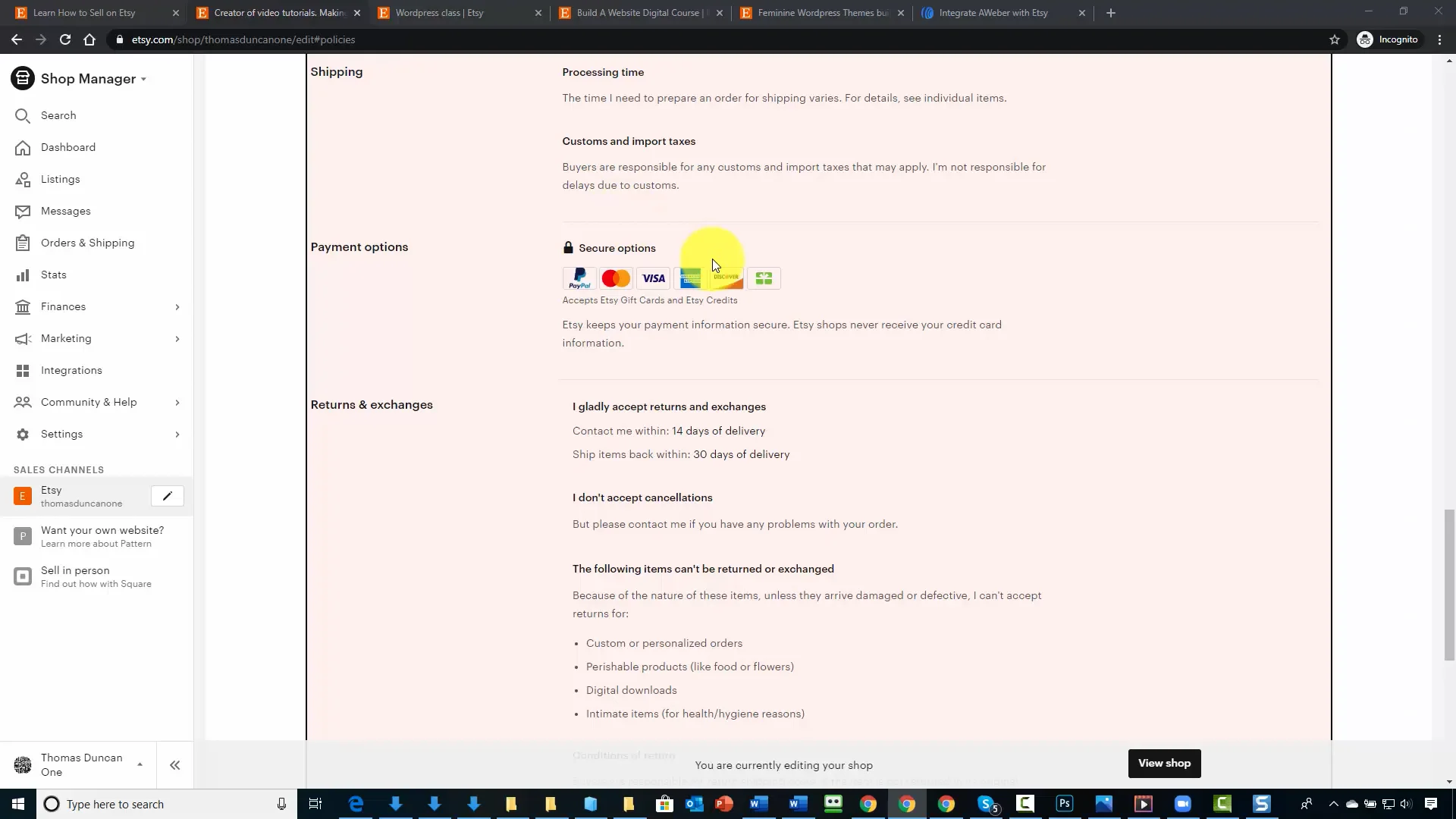Click the Visa payment icon
The image size is (1456, 819).
653,278
